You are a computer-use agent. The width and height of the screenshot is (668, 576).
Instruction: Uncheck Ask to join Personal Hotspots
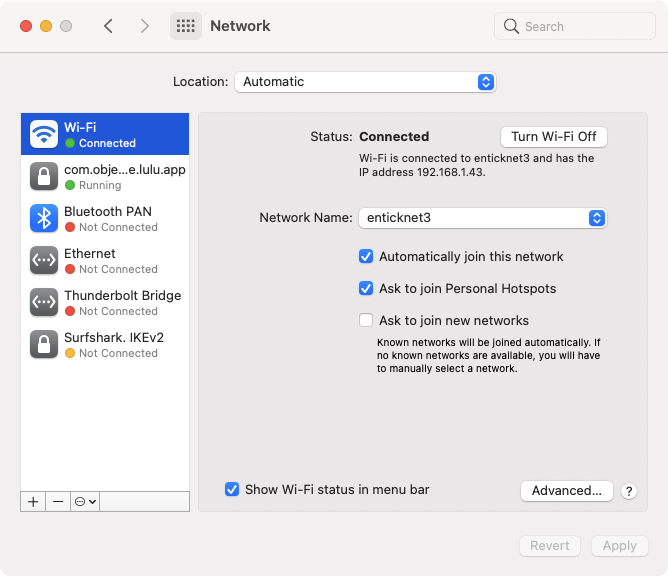[366, 288]
